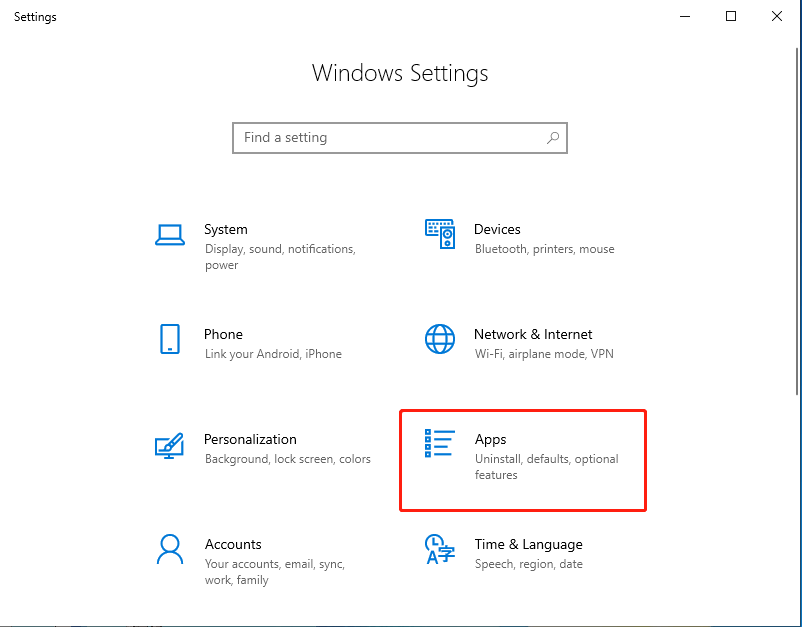Click the Apps list icon

coord(440,443)
